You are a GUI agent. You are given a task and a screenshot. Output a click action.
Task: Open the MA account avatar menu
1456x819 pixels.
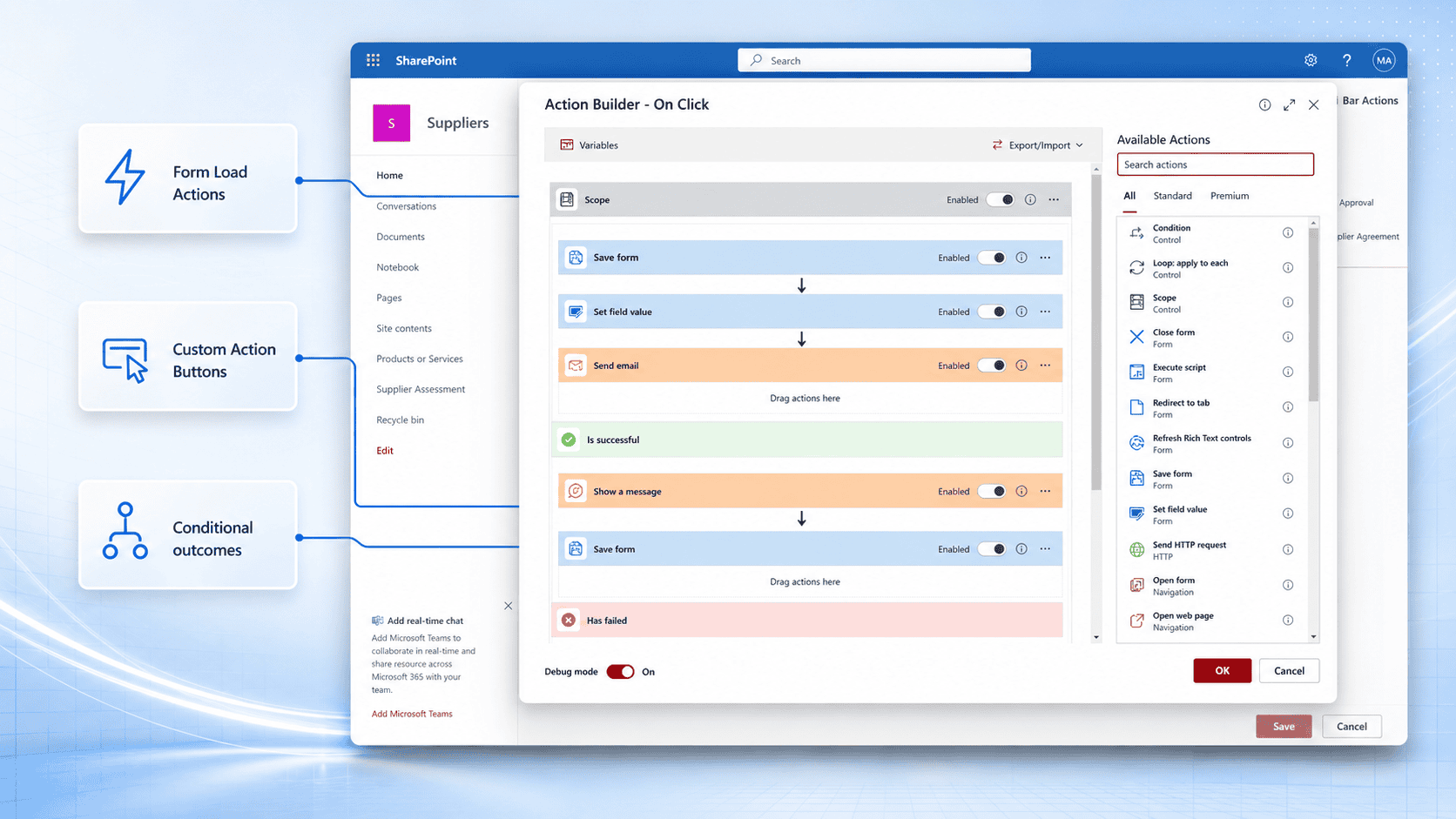[1384, 60]
